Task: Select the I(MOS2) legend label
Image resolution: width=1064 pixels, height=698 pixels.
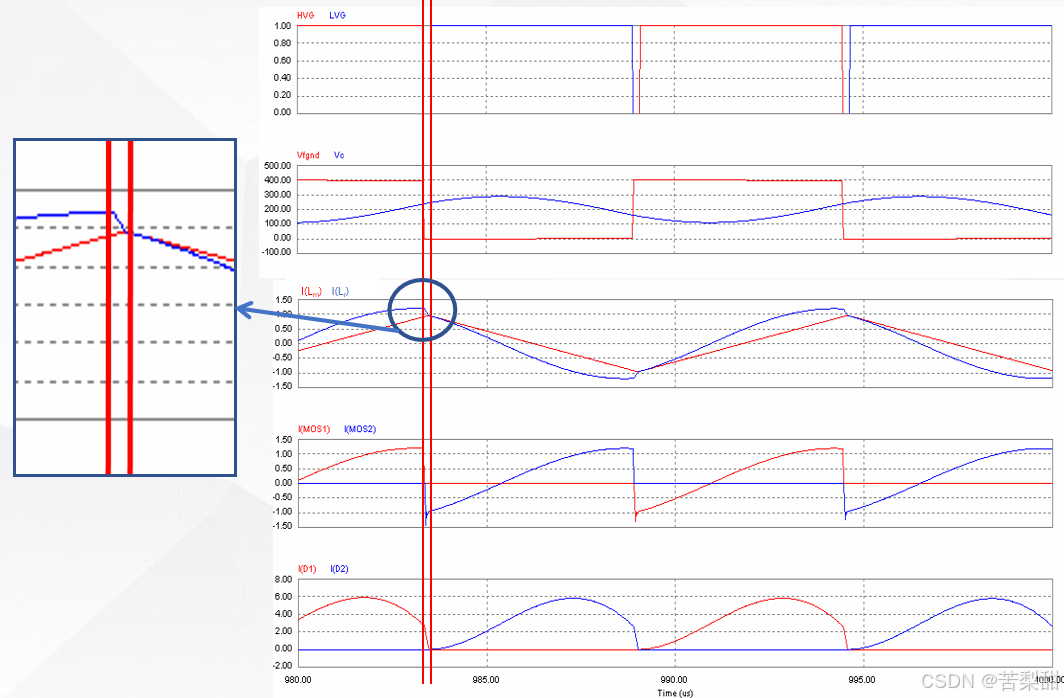Action: point(360,429)
